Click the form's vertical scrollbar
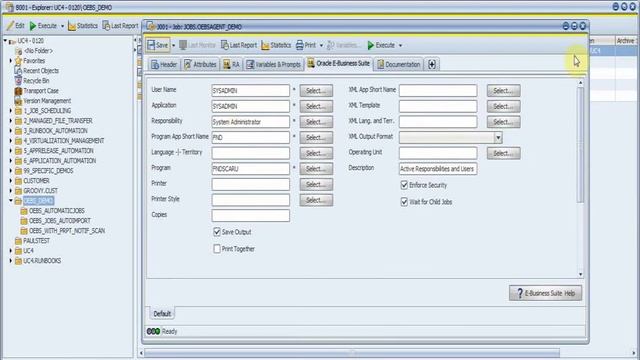This screenshot has height=360, width=640. tap(580, 145)
